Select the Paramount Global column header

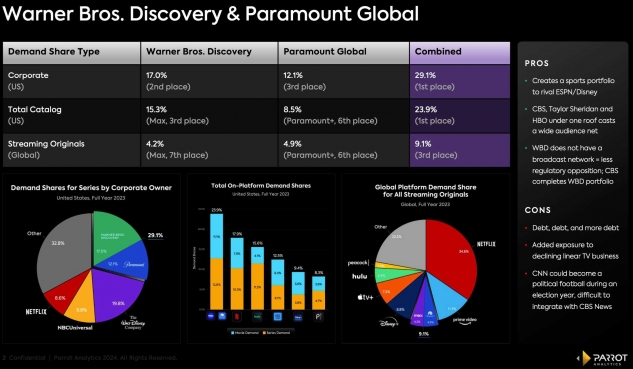point(344,52)
